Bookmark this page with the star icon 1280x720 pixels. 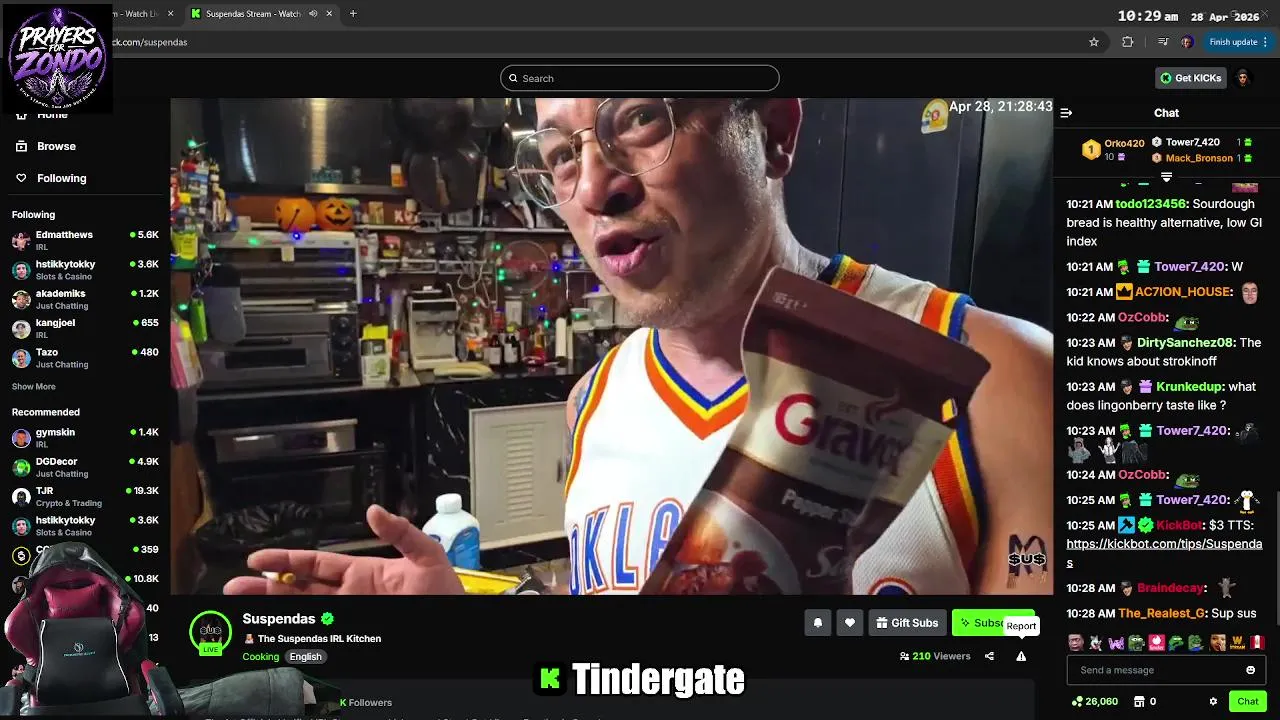1094,42
